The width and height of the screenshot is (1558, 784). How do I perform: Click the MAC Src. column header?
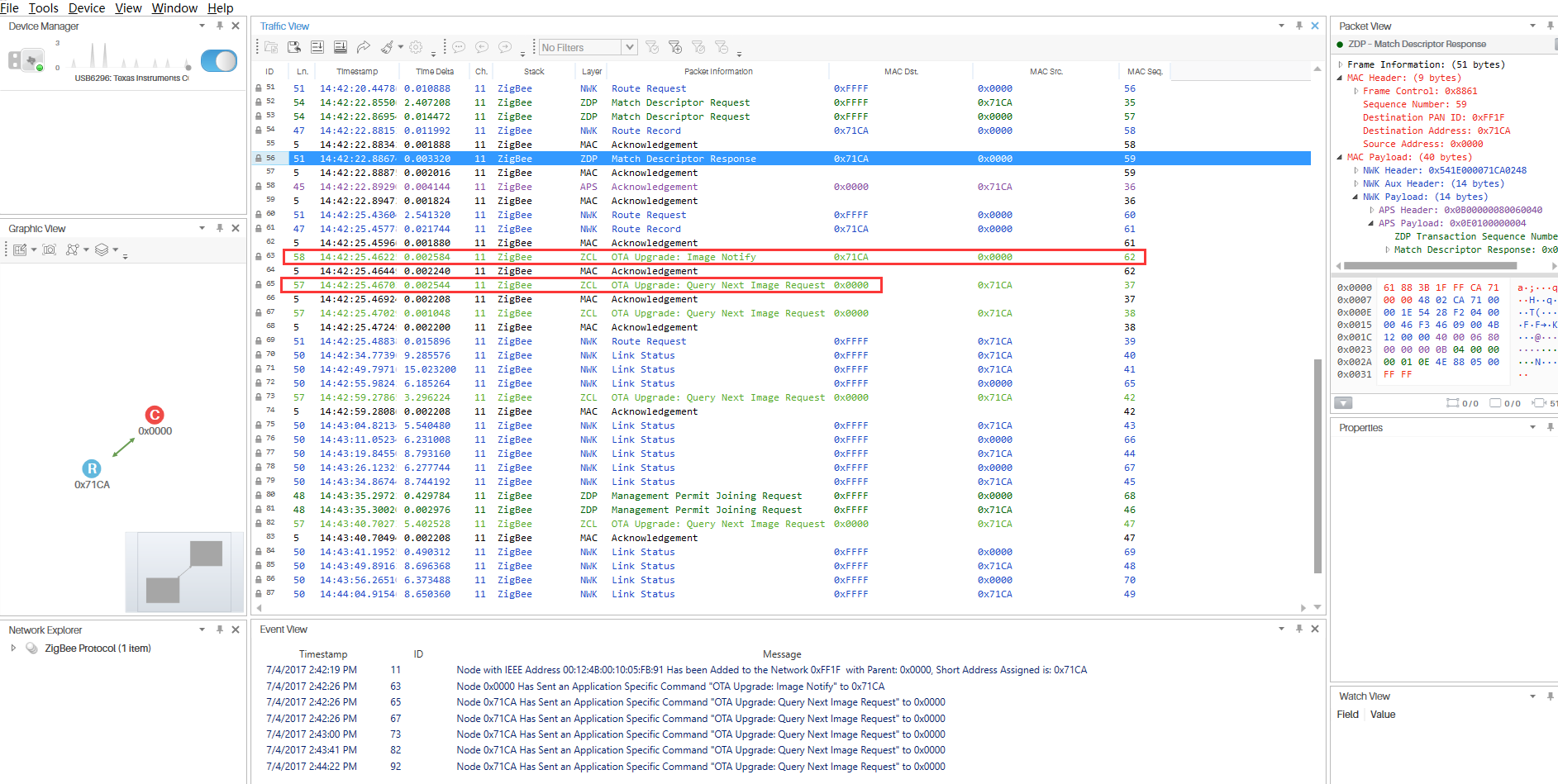1046,72
